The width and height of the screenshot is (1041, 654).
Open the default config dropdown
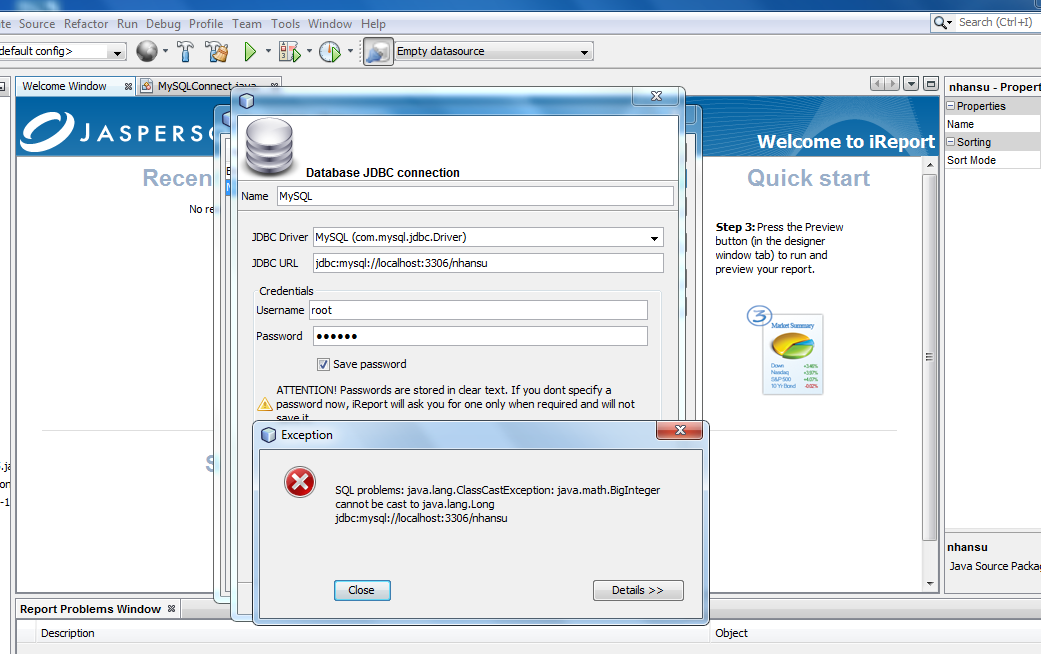[117, 52]
